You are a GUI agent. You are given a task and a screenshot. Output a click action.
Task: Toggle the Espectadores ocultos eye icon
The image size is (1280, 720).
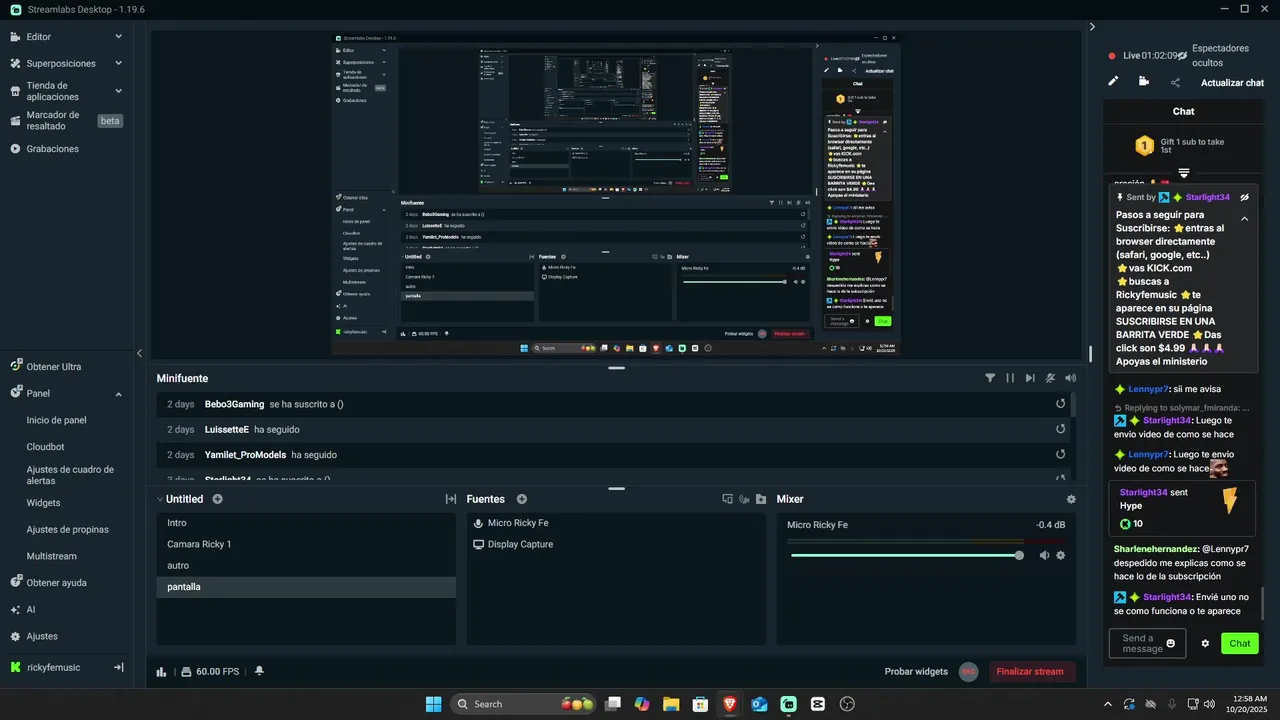(x=1182, y=55)
